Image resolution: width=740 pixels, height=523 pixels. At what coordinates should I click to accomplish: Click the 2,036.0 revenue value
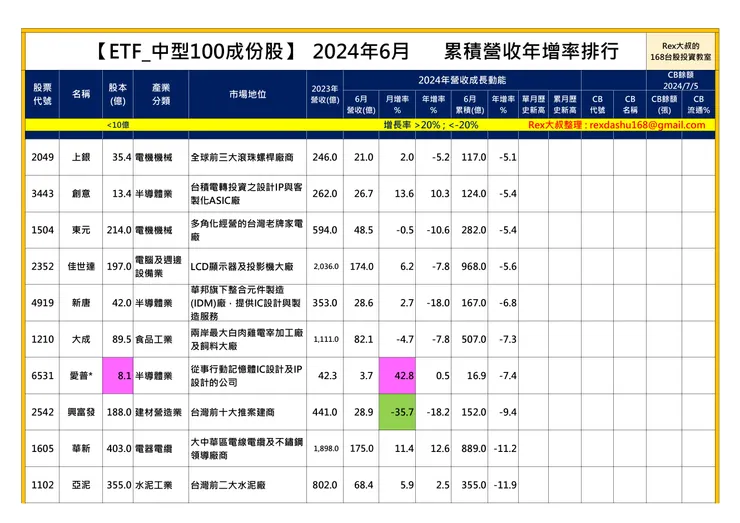point(326,266)
